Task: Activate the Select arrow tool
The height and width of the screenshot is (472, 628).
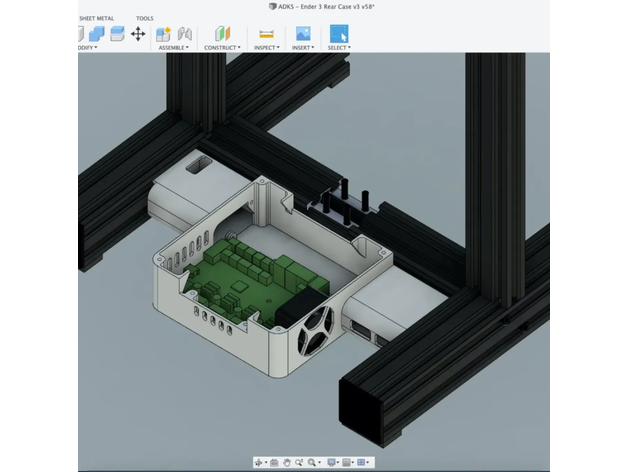Action: (339, 33)
